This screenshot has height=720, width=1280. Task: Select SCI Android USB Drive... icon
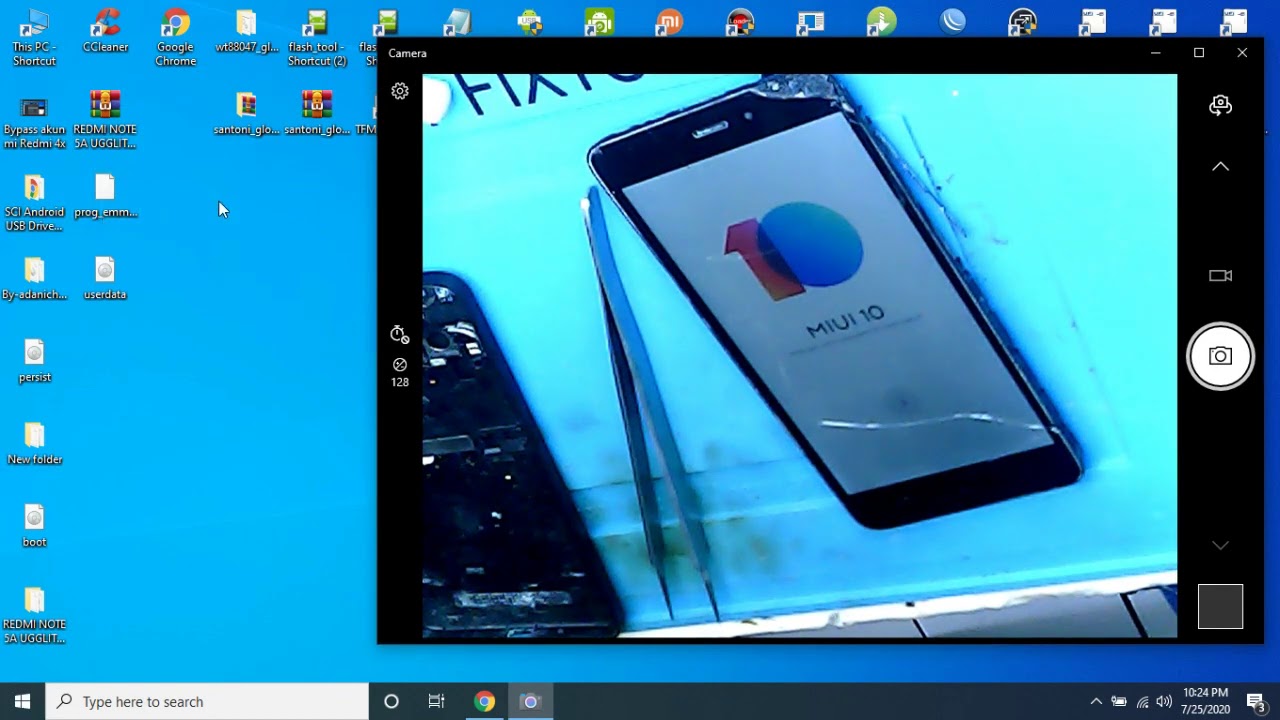coord(34,203)
